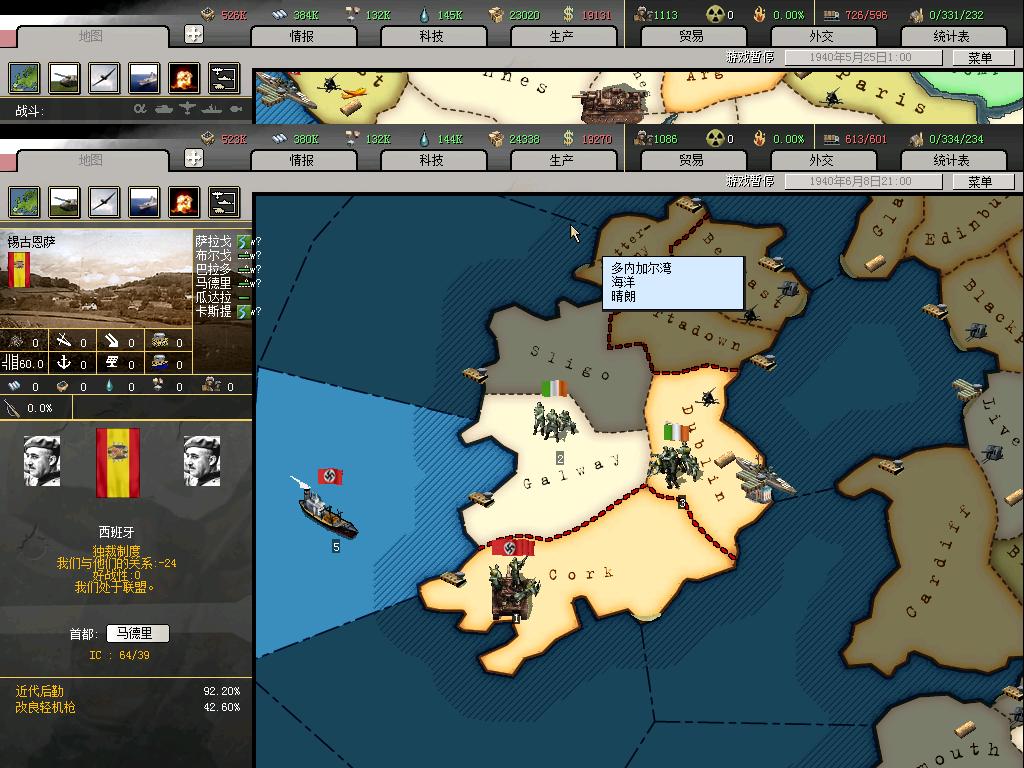
Task: Select the infantry unit in Galway
Action: click(554, 421)
